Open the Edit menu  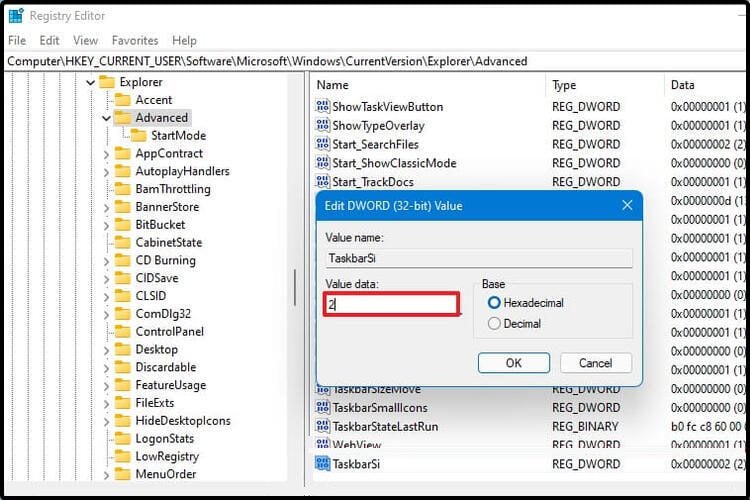pos(49,41)
